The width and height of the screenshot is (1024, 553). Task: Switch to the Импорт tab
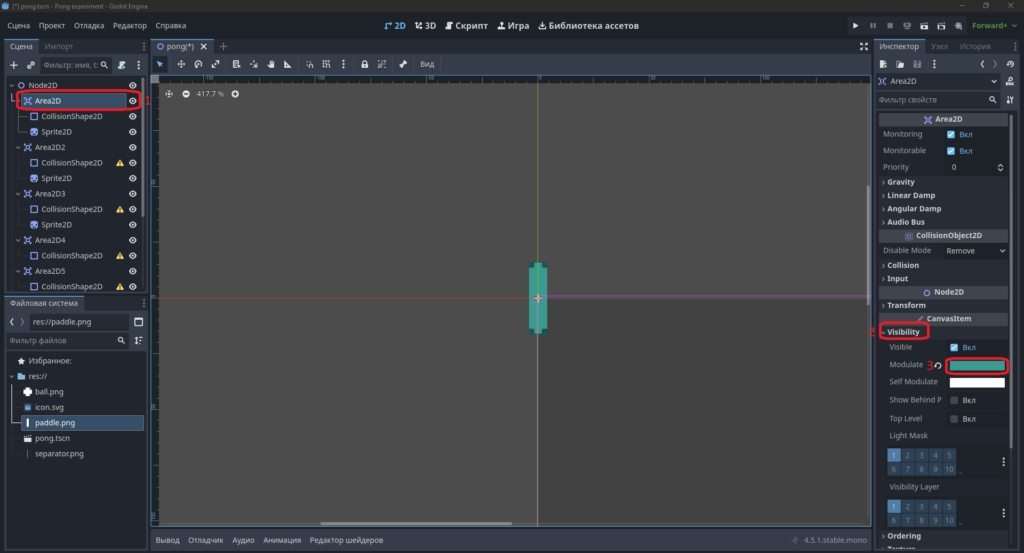pyautogui.click(x=59, y=46)
